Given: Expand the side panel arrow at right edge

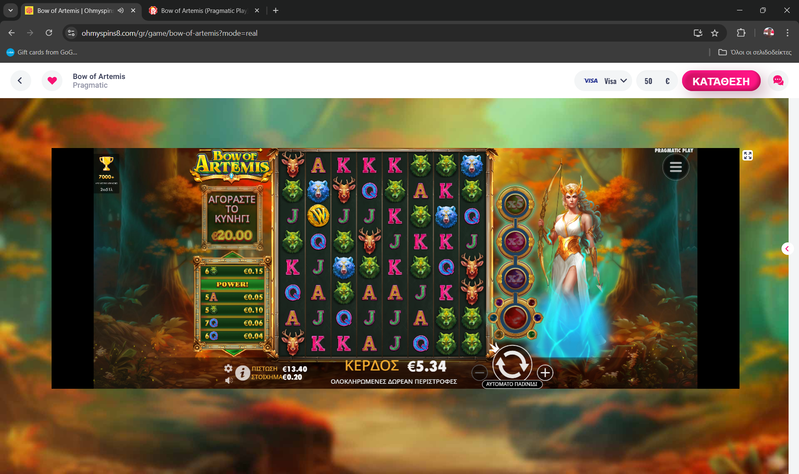Looking at the screenshot, I should click(787, 249).
